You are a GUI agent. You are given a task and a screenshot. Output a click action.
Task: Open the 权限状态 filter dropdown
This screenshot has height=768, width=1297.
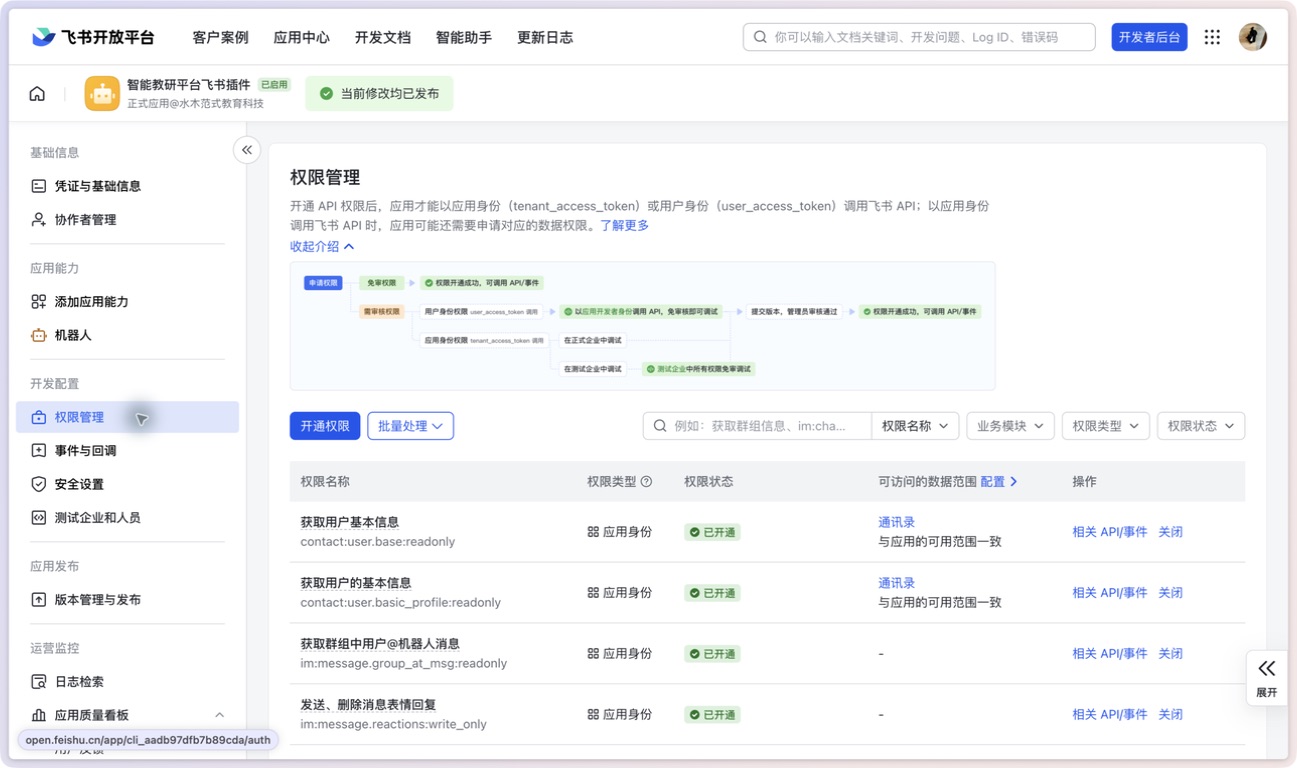1201,426
